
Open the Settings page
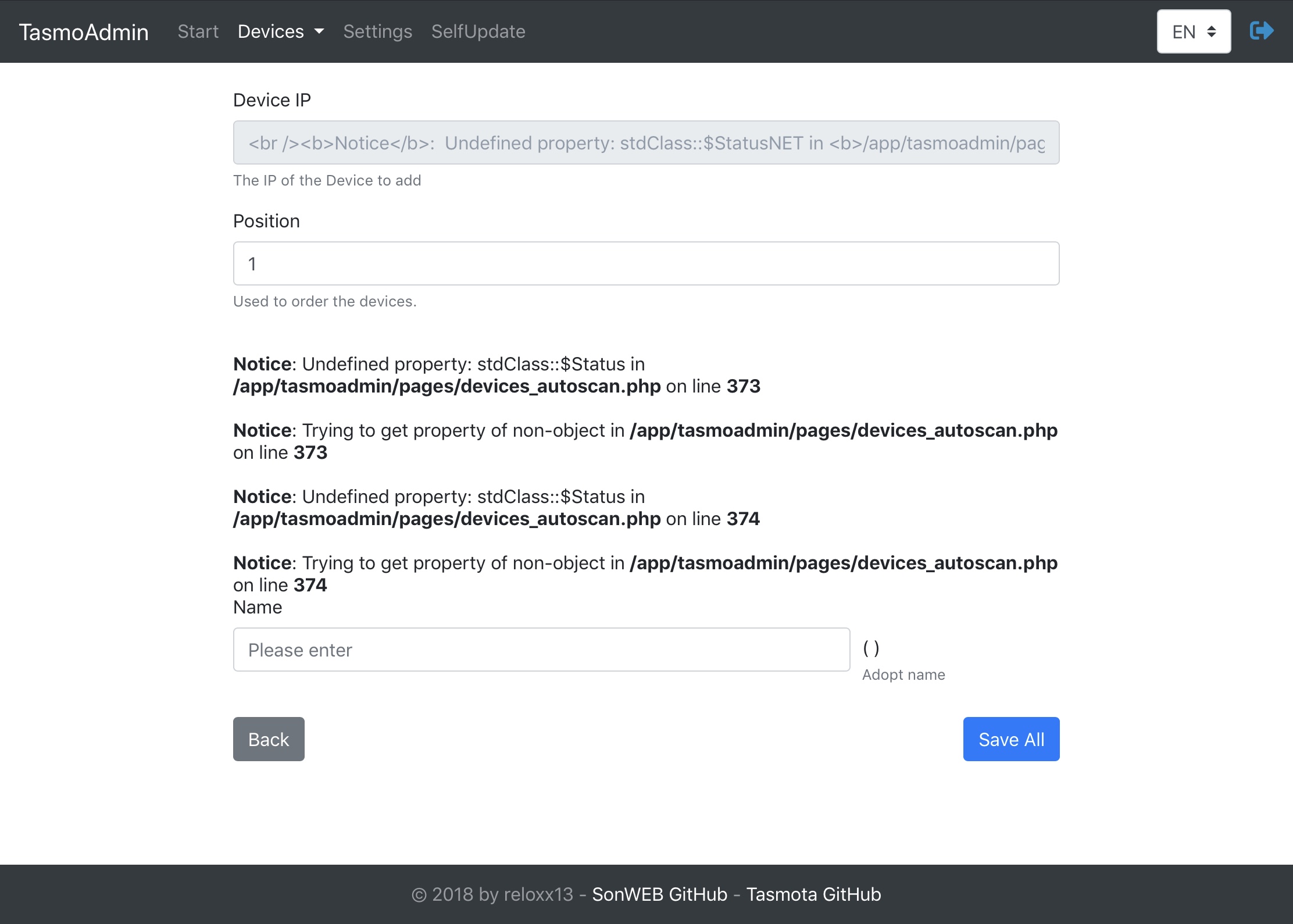point(377,31)
